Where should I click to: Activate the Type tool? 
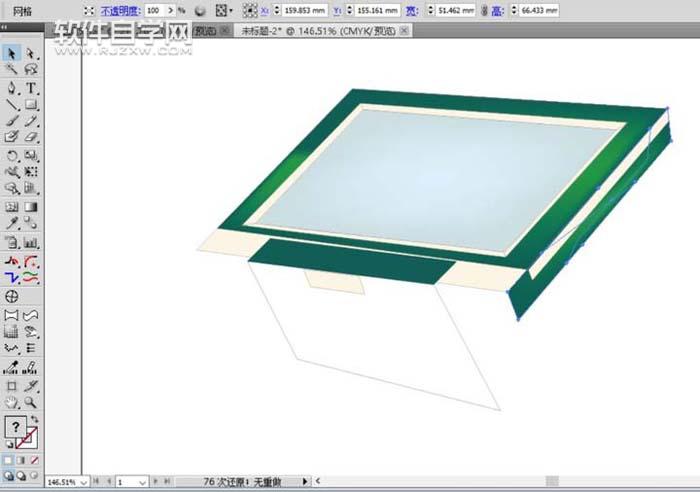[x=31, y=88]
